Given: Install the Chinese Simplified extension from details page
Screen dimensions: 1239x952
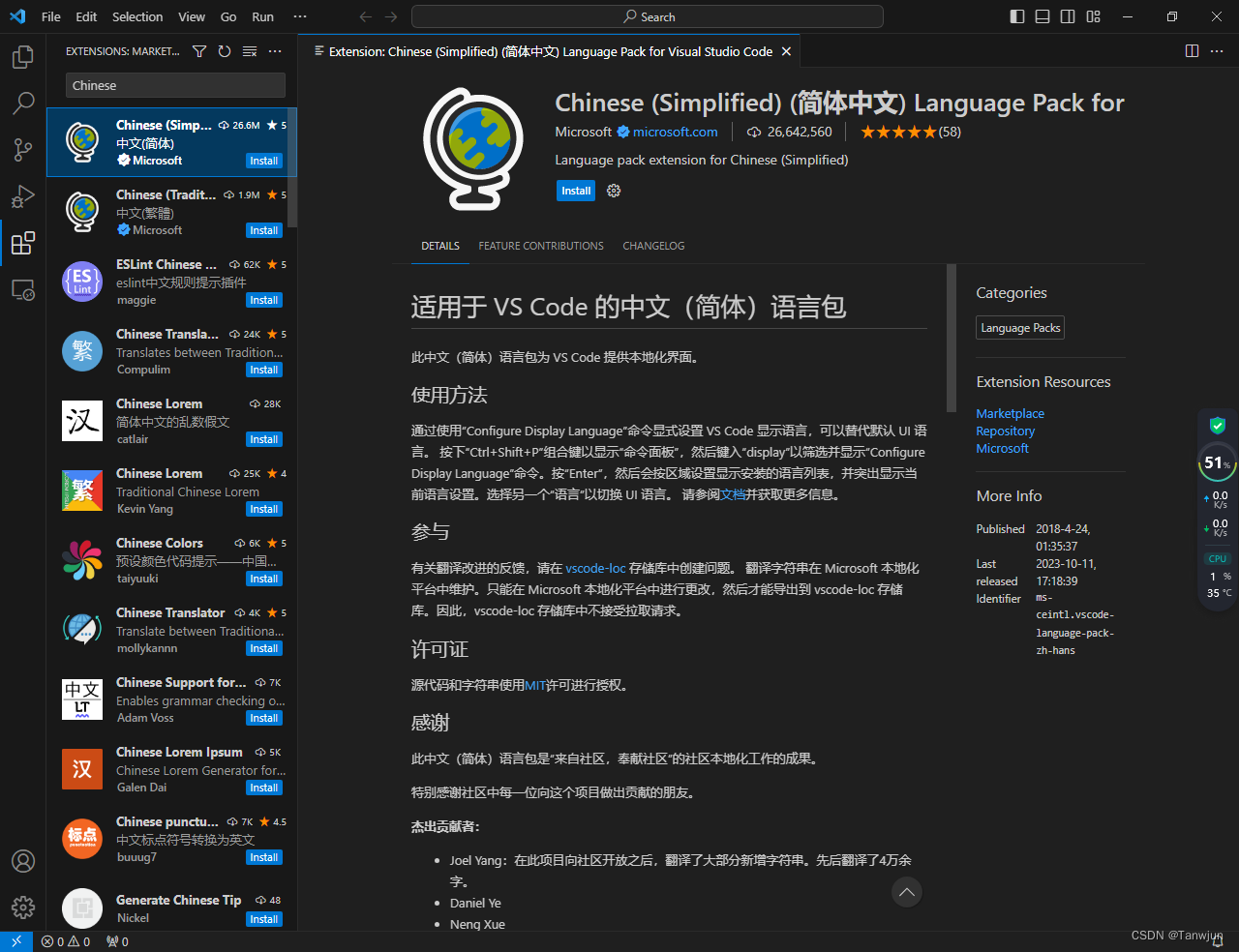Looking at the screenshot, I should (576, 191).
